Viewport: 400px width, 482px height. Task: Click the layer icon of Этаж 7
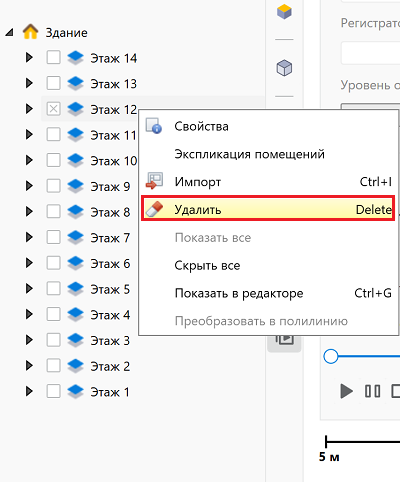[x=76, y=237]
